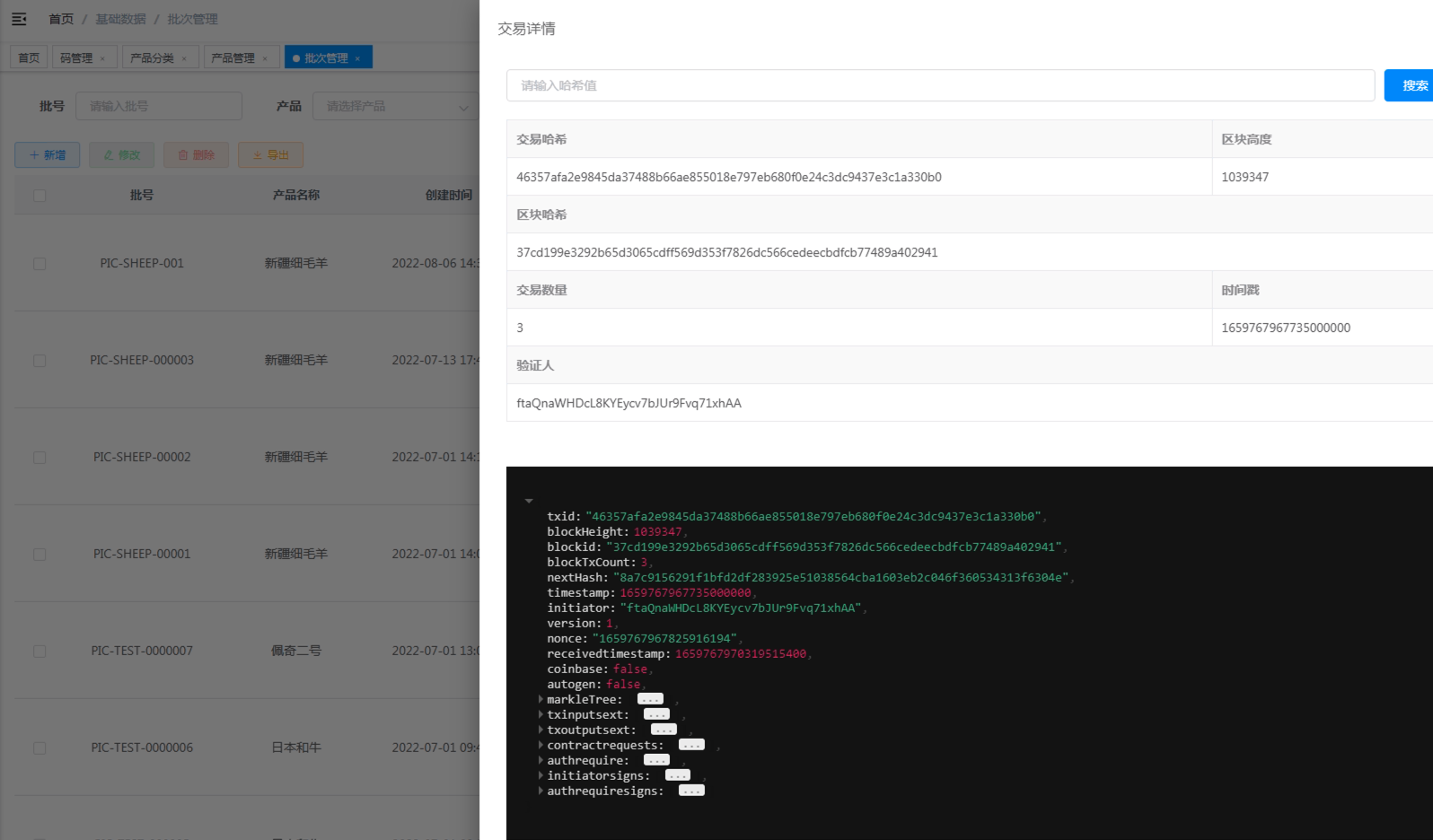
Task: Expand the txinputsext node
Action: tap(541, 714)
